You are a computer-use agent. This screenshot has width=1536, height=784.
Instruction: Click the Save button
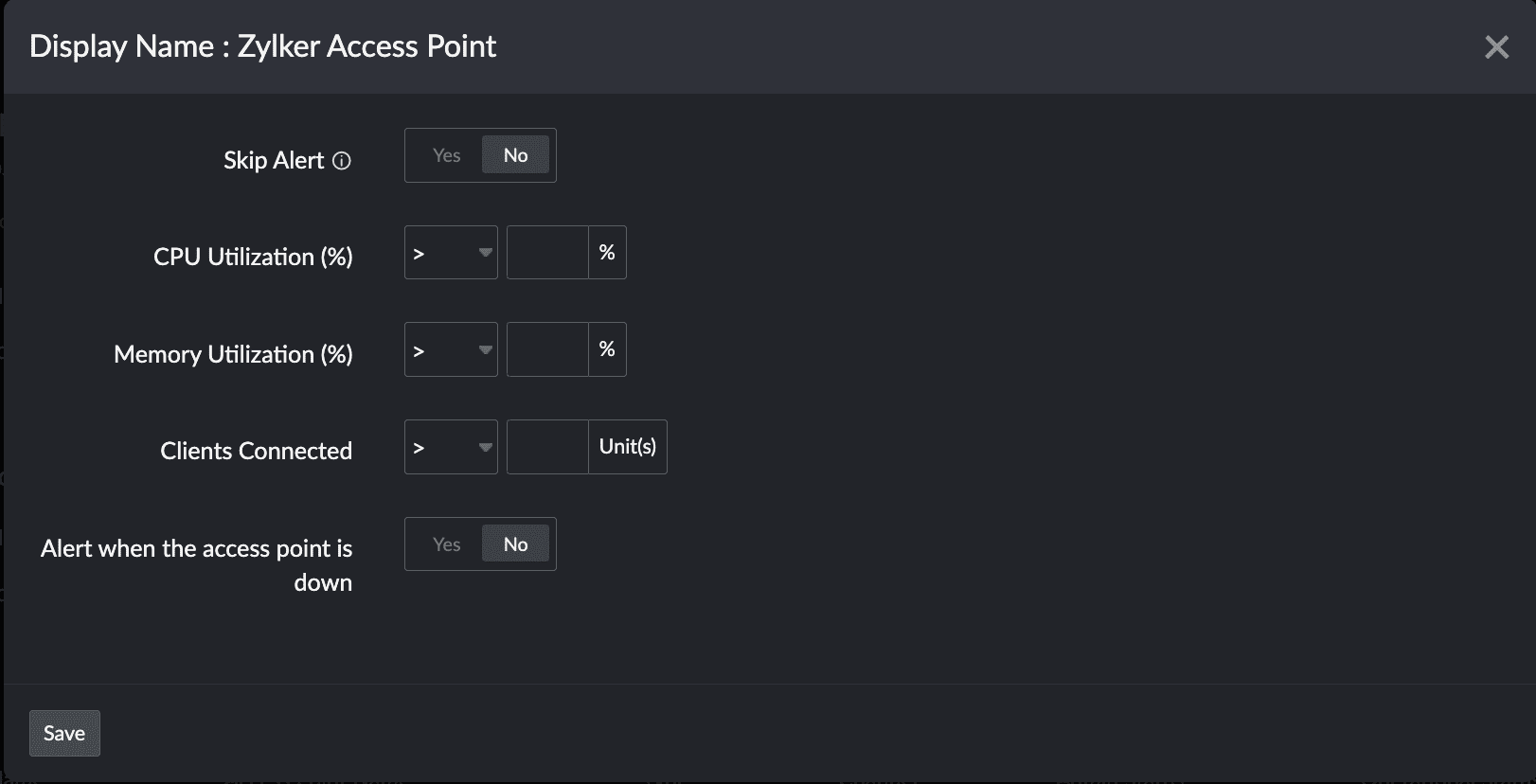pos(64,734)
